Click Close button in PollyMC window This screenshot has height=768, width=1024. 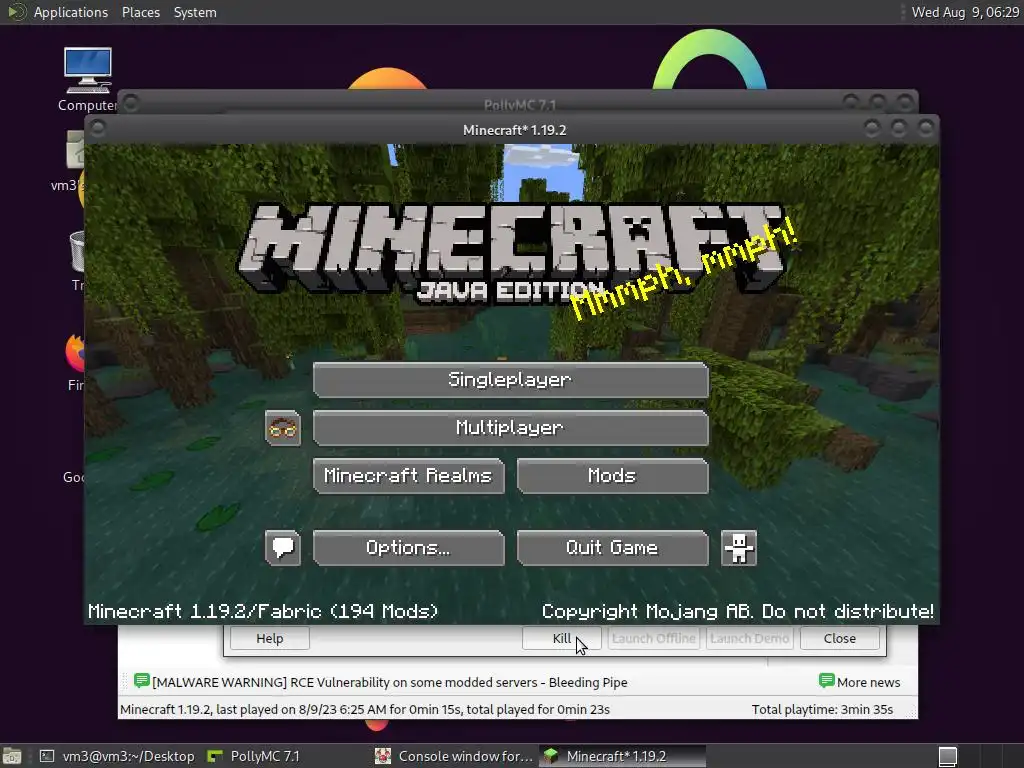point(840,639)
